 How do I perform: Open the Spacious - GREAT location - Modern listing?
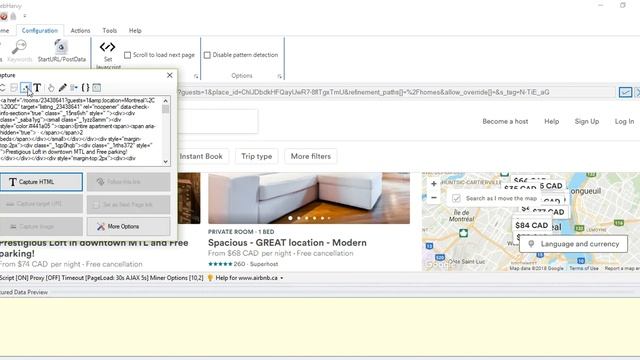tap(287, 242)
